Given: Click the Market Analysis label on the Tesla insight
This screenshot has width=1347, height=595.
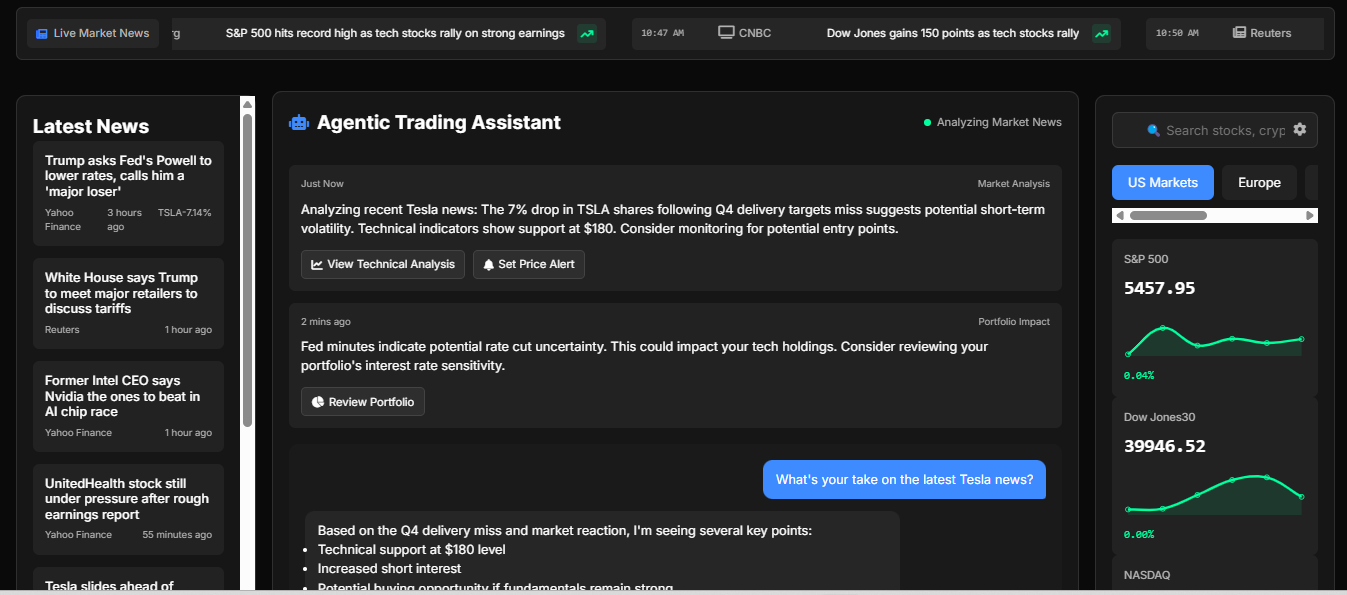Looking at the screenshot, I should coord(1014,184).
